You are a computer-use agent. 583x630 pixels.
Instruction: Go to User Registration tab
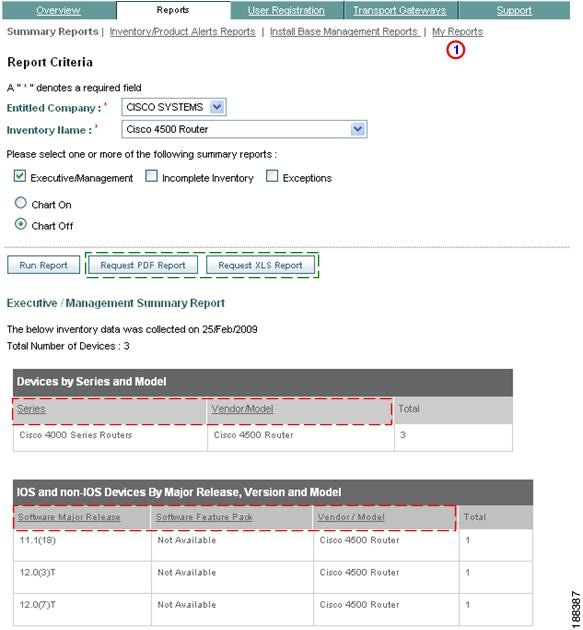tap(286, 10)
